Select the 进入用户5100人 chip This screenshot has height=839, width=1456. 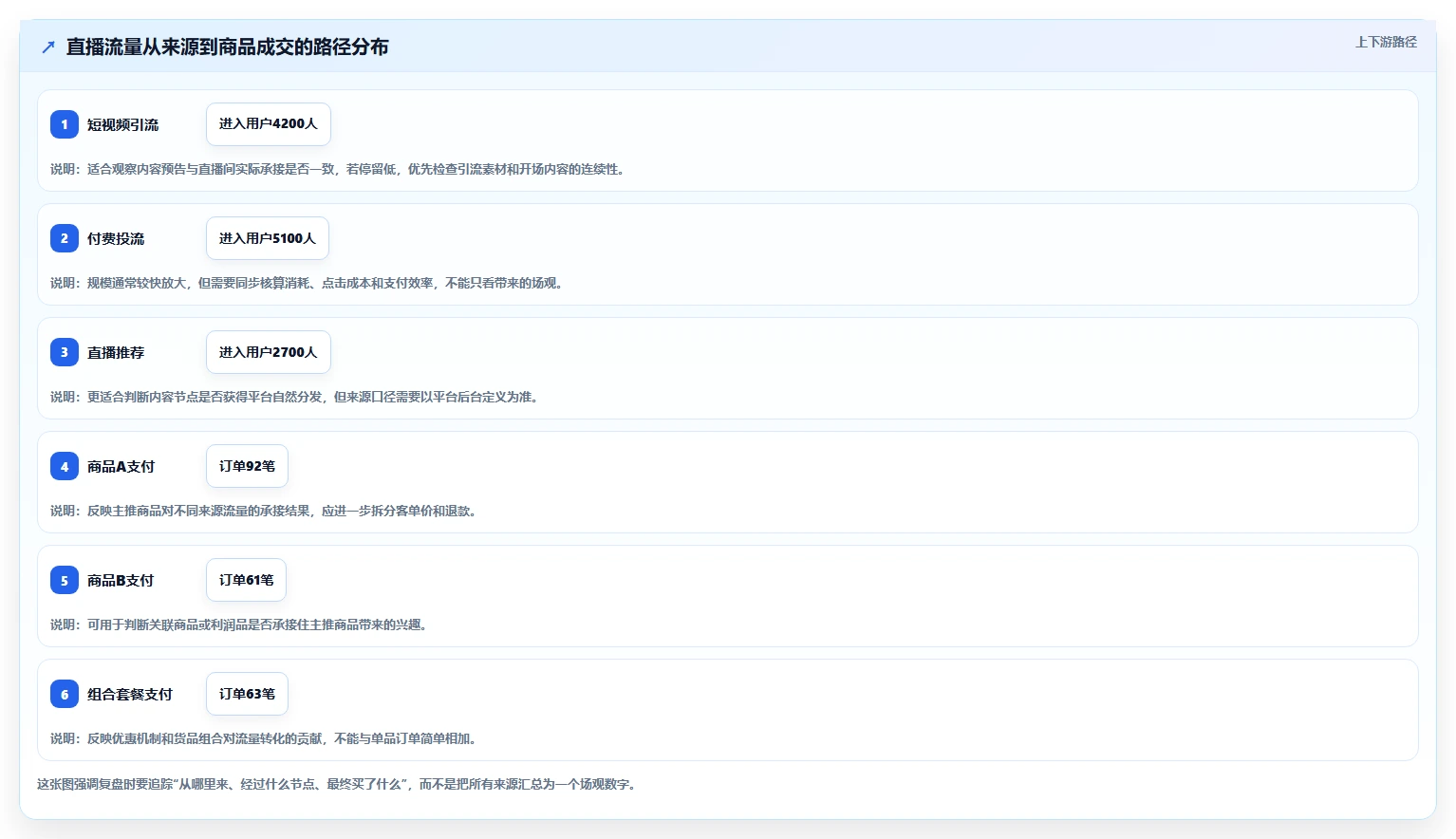click(268, 238)
